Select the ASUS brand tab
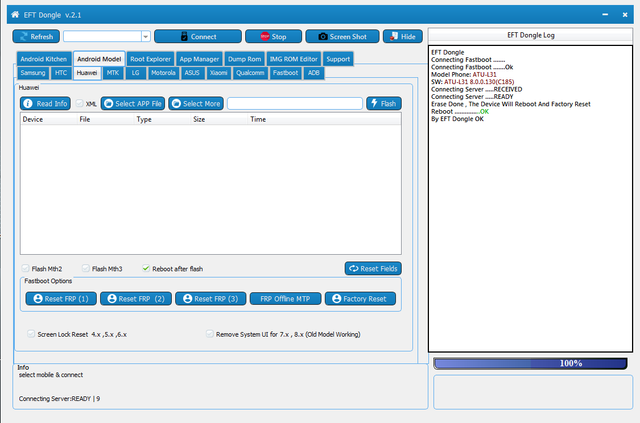The height and width of the screenshot is (423, 640). click(192, 73)
